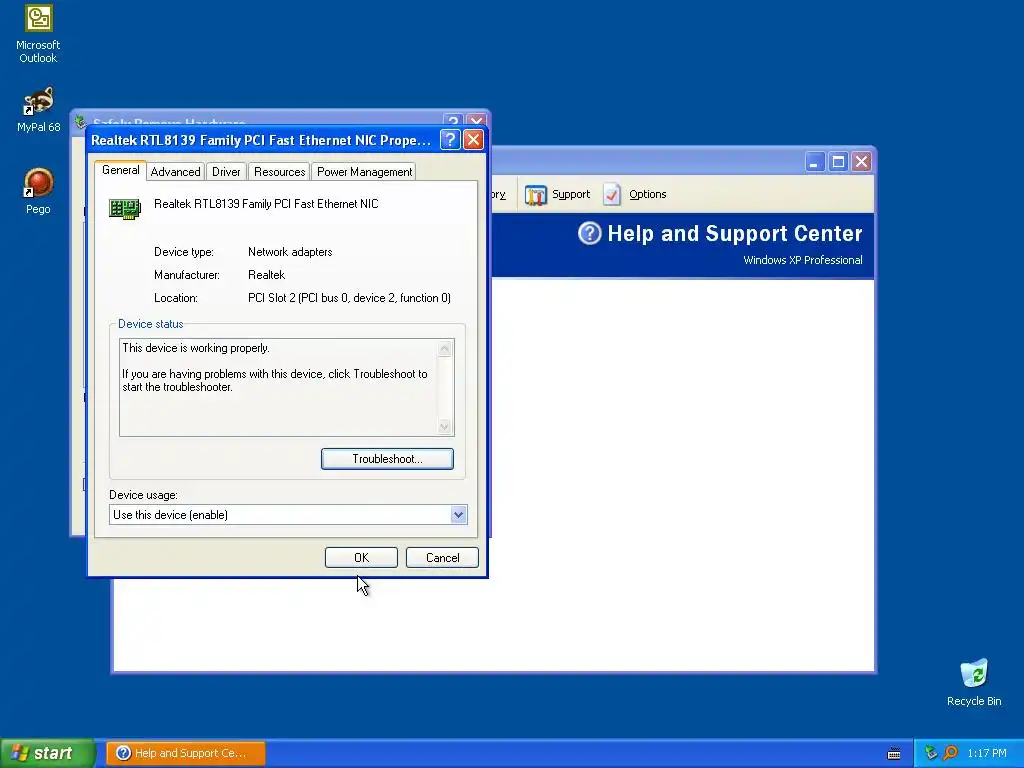Switch to the Help and Support taskbar button
The height and width of the screenshot is (768, 1024).
(185, 753)
